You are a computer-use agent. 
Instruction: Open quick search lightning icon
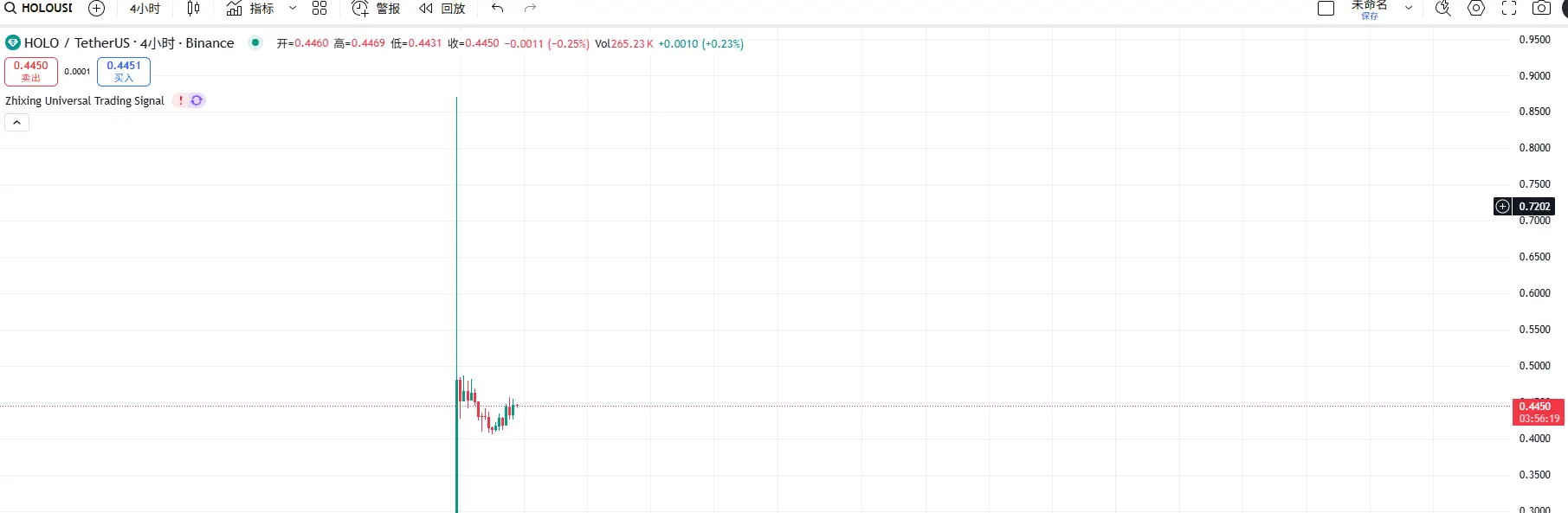point(1442,9)
